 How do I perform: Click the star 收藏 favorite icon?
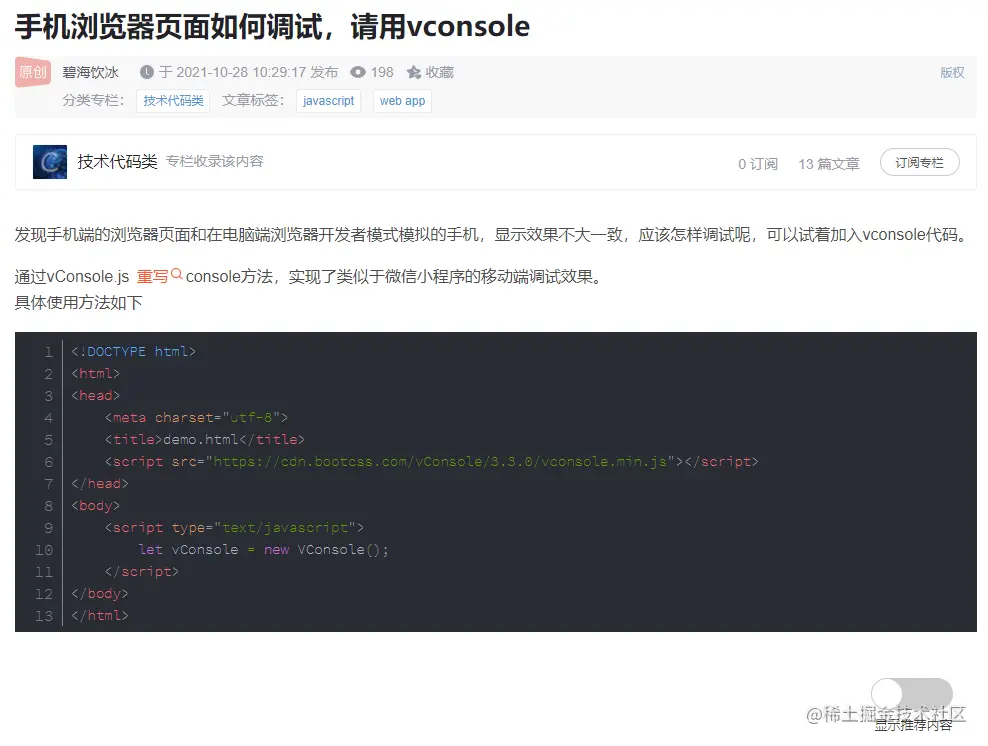414,72
